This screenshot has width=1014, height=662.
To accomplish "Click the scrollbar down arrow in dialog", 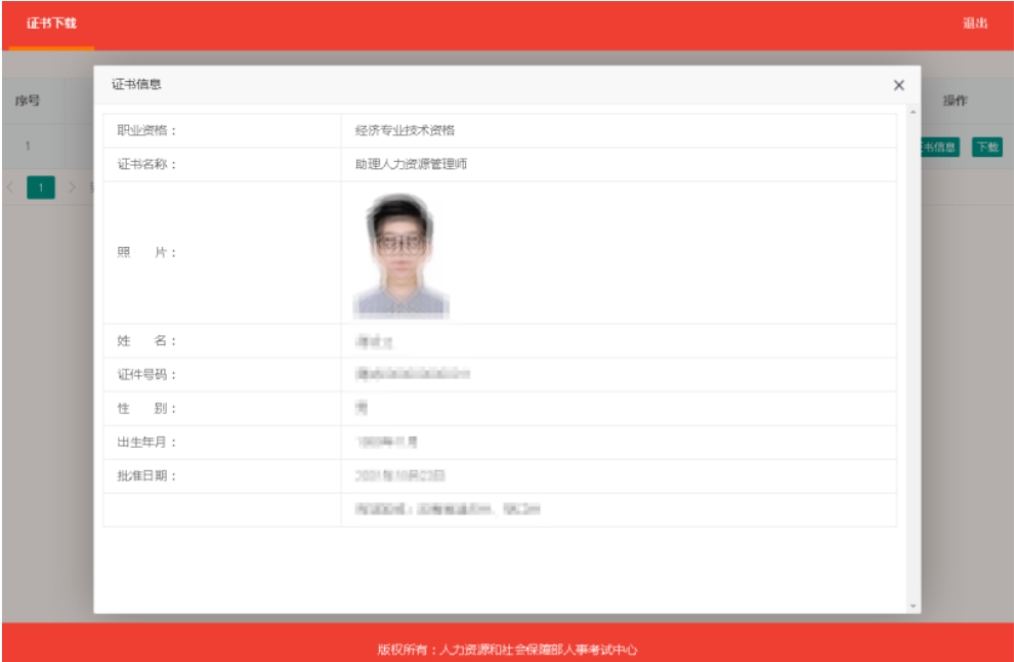I will click(913, 606).
